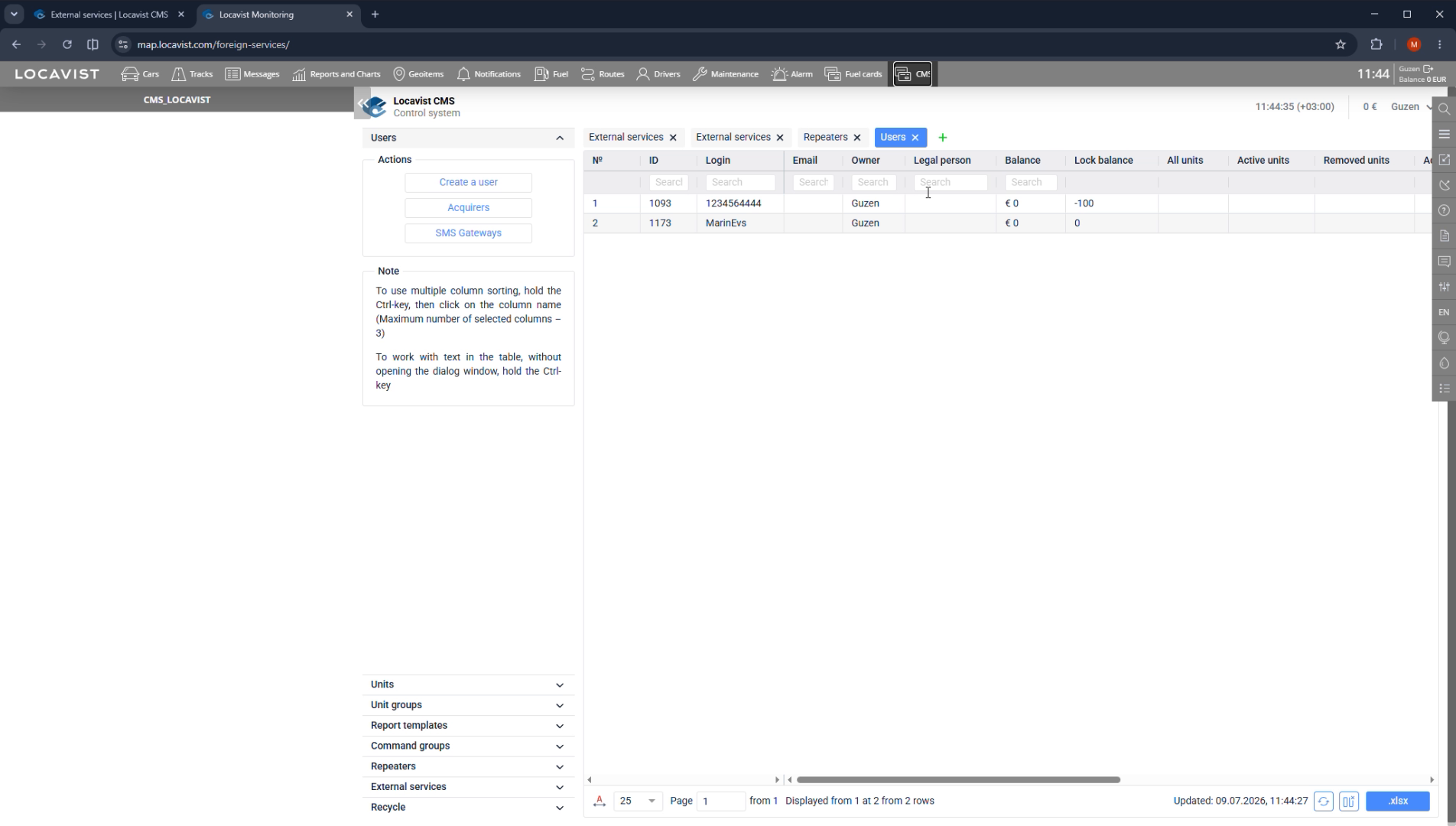Open the Drivers section
This screenshot has height=826, width=1456.
(658, 74)
